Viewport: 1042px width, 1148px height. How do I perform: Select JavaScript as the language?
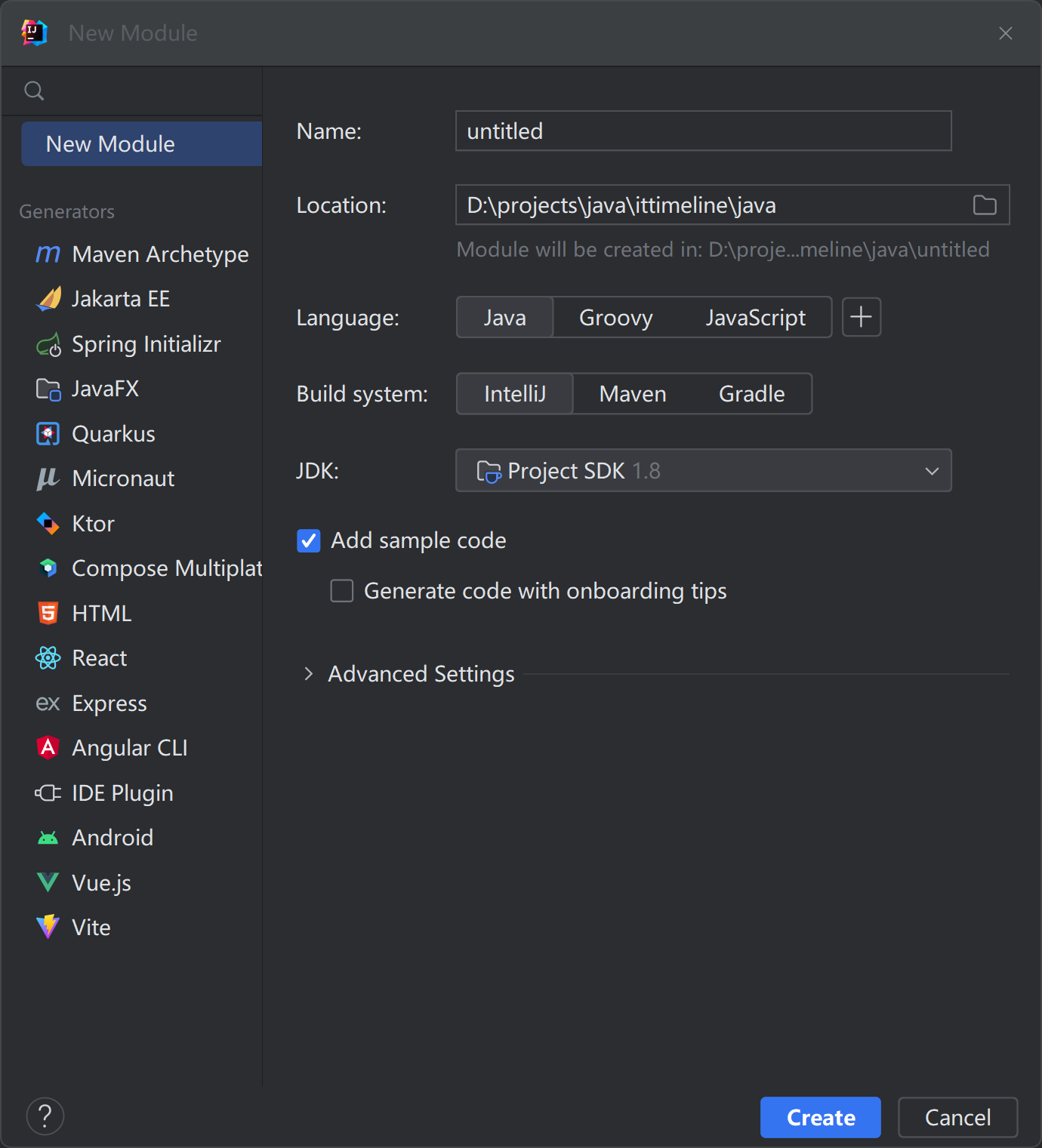point(756,317)
